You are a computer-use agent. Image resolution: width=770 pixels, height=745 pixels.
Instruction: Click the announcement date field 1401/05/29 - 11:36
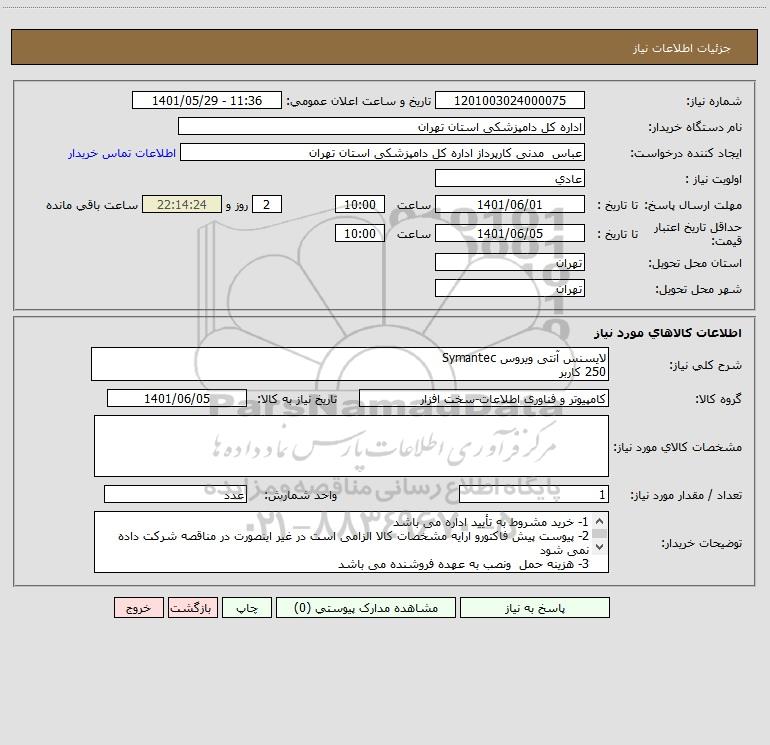207,100
